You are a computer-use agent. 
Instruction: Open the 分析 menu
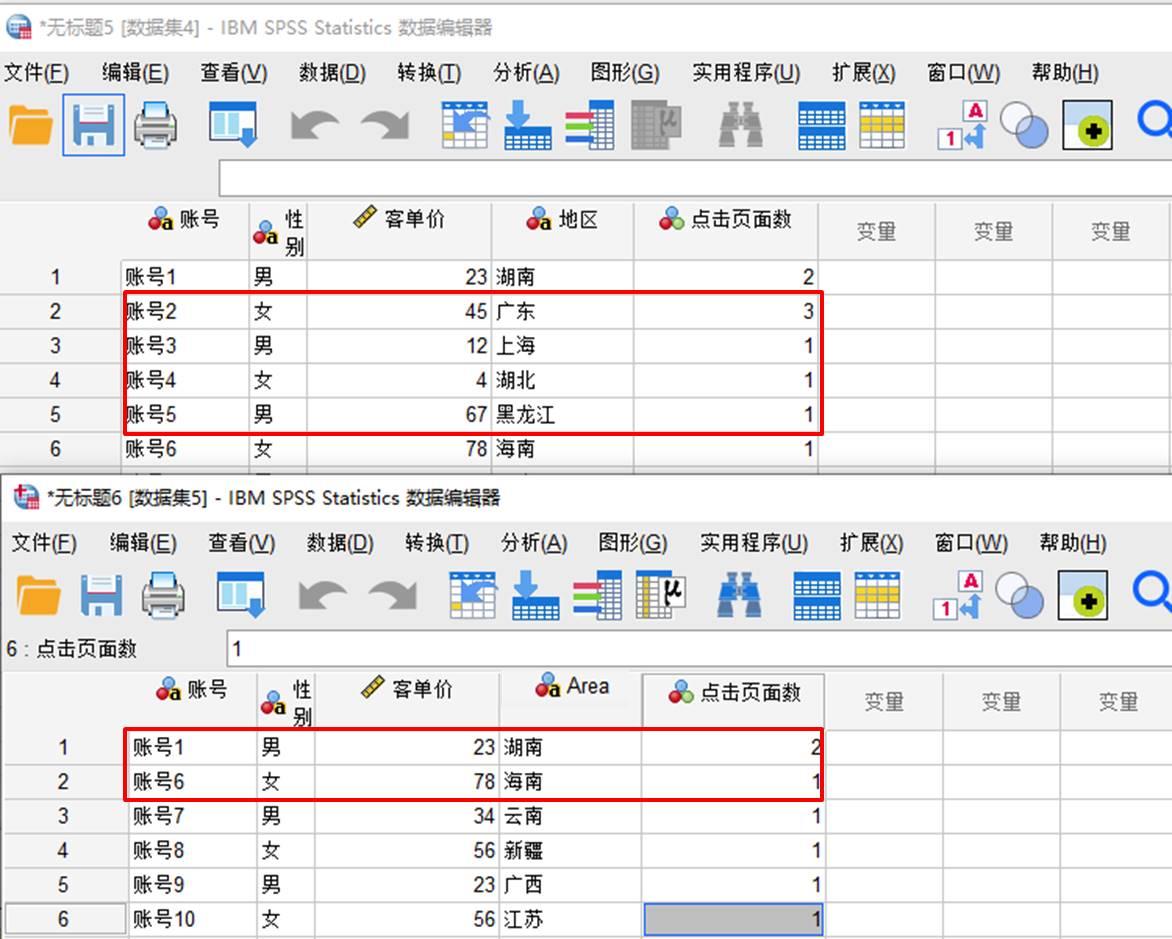tap(528, 72)
